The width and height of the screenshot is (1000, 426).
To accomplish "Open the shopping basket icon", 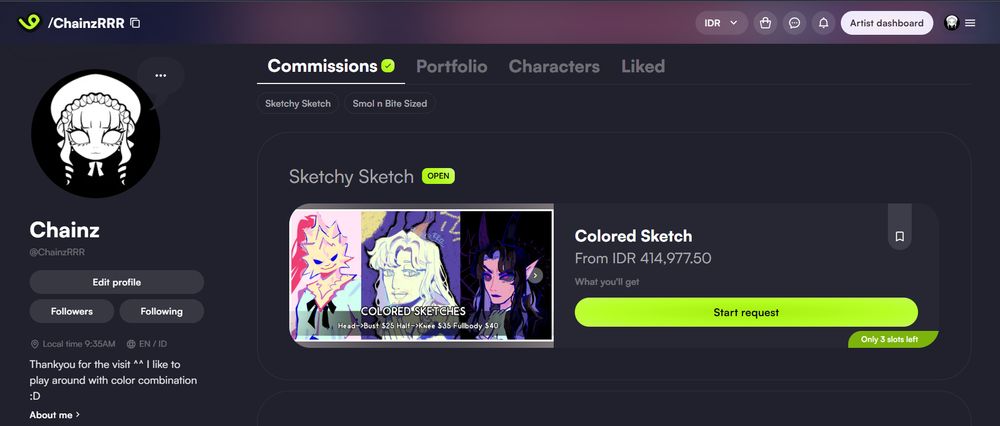I will tap(765, 23).
